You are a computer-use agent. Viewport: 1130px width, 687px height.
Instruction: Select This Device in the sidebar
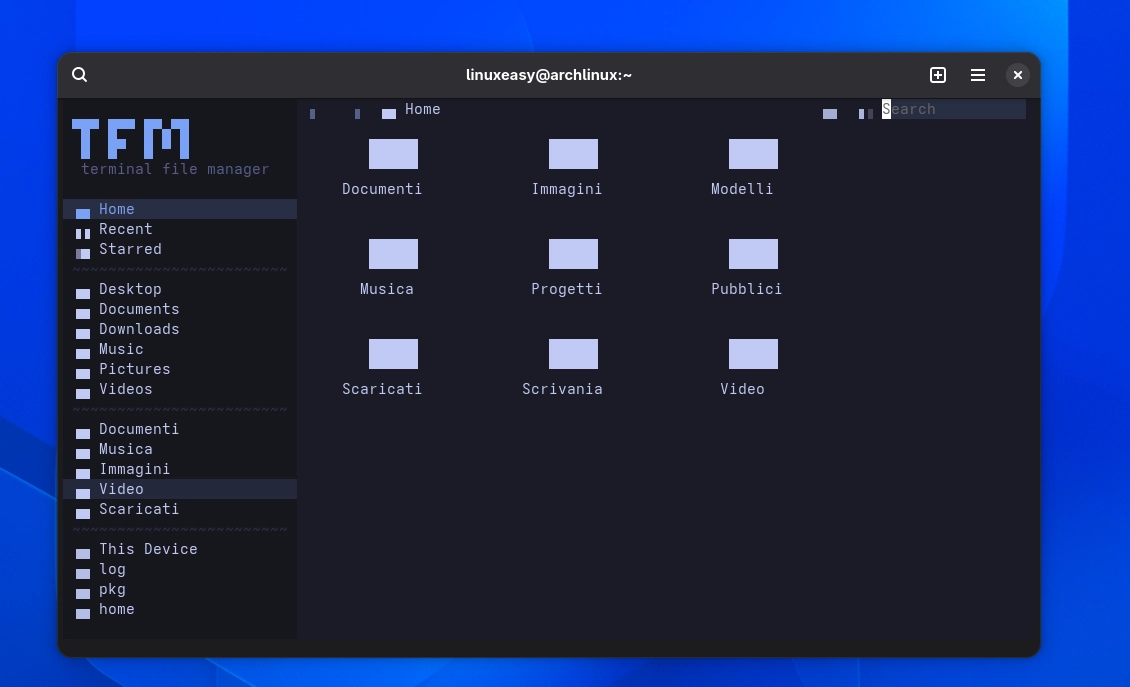180,549
